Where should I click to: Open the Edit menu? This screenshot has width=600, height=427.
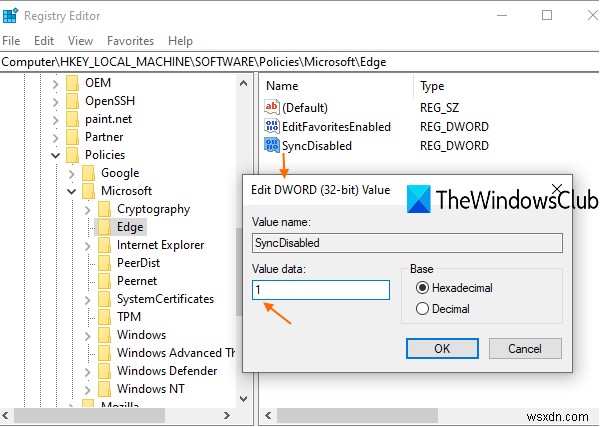pyautogui.click(x=44, y=41)
